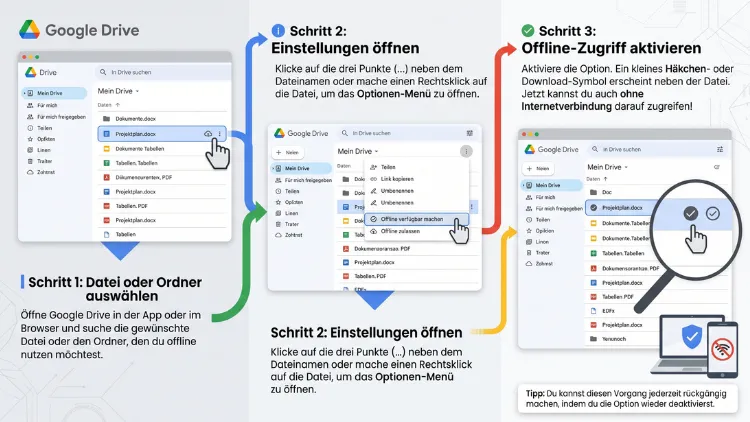This screenshot has width=750, height=422.
Task: Open the three-dot menu on selected Projektplan.docx, first window
Action: point(220,134)
